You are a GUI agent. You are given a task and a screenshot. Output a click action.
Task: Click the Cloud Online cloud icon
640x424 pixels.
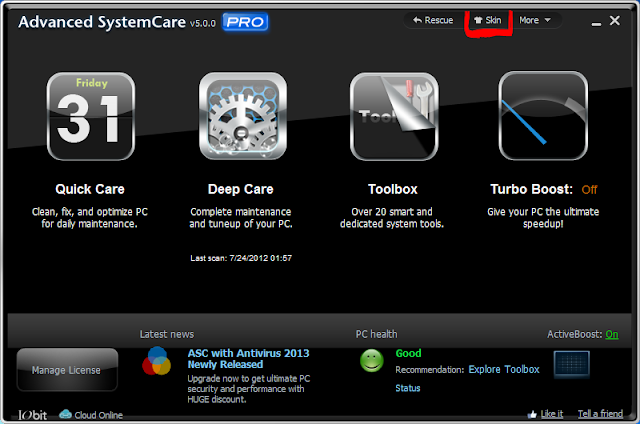click(x=65, y=414)
